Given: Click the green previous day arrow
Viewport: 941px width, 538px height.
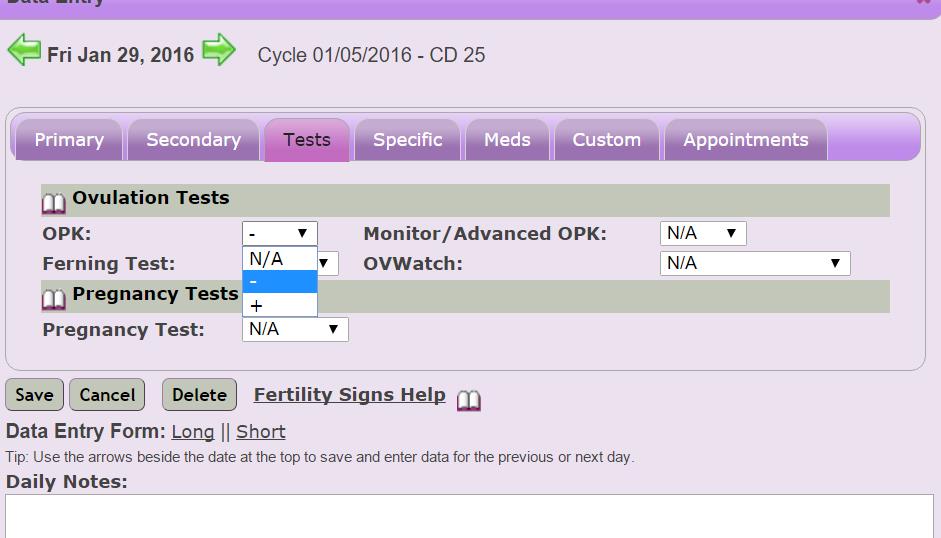Looking at the screenshot, I should click(x=23, y=50).
